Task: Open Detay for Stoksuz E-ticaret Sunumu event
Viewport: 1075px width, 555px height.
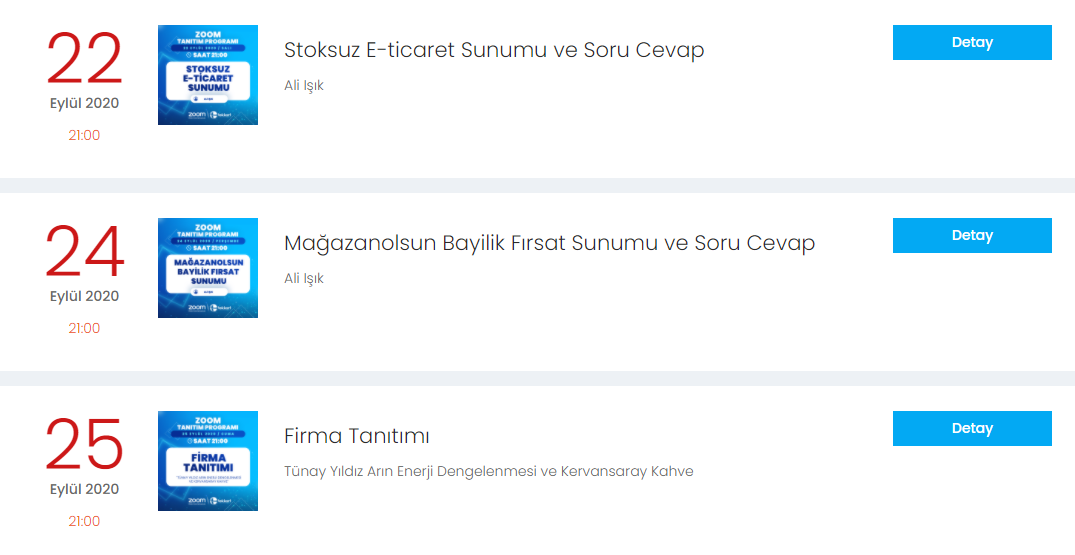Action: point(971,42)
